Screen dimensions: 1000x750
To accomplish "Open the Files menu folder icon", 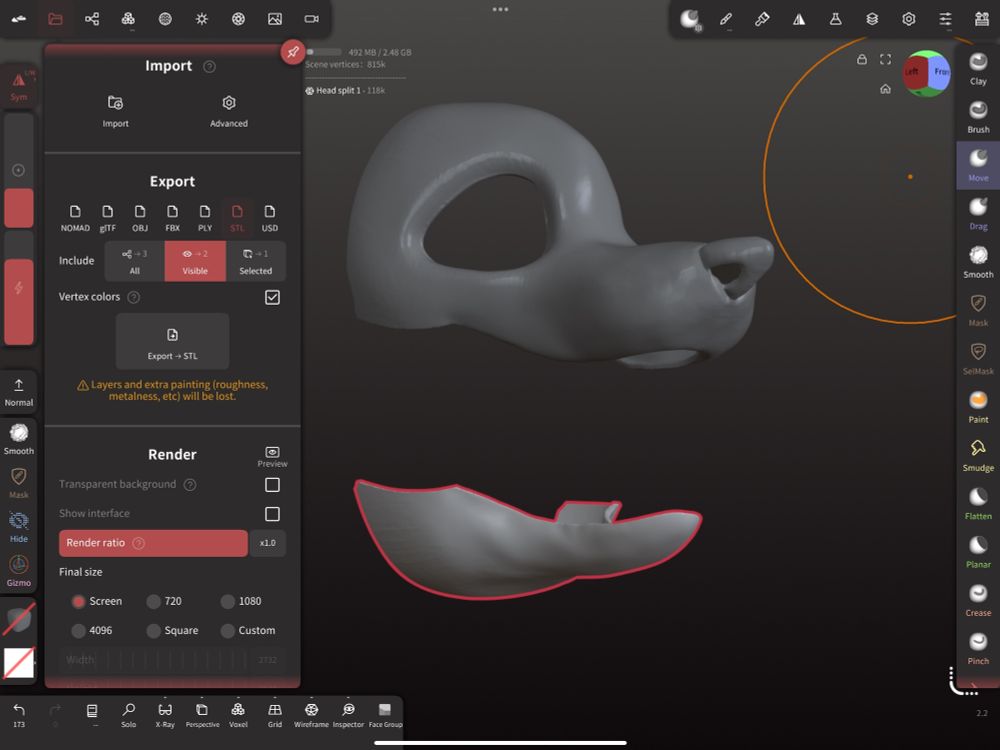I will pyautogui.click(x=55, y=18).
